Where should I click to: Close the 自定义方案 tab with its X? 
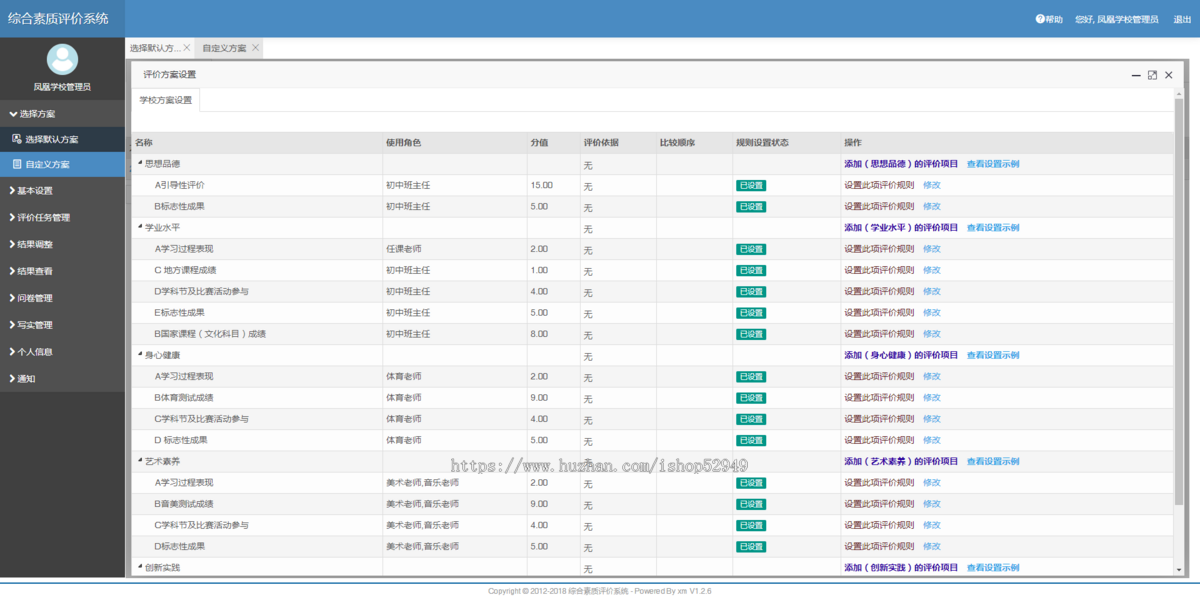pos(255,48)
